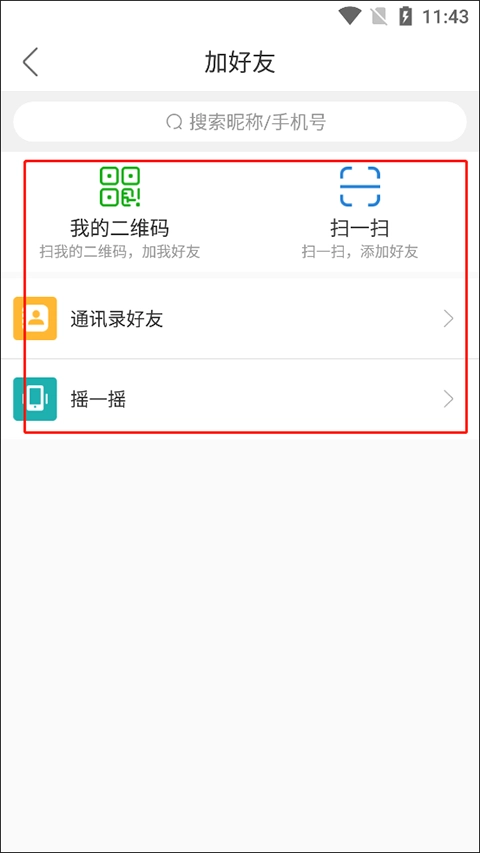
Task: Open the 通讯录好友 entry
Action: [x=240, y=319]
